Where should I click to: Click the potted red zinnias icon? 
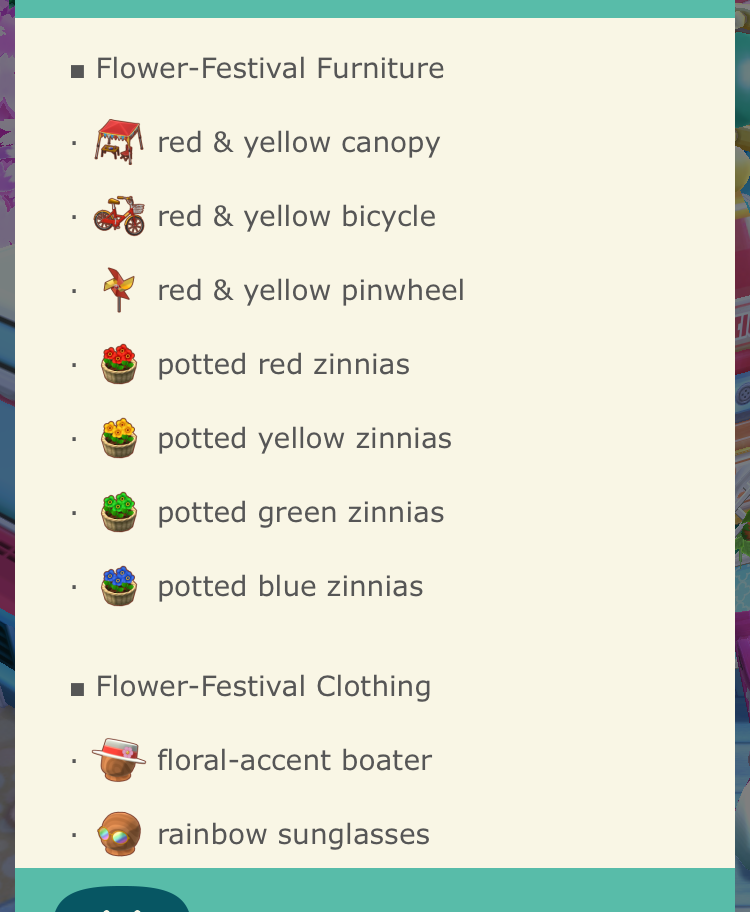[119, 364]
